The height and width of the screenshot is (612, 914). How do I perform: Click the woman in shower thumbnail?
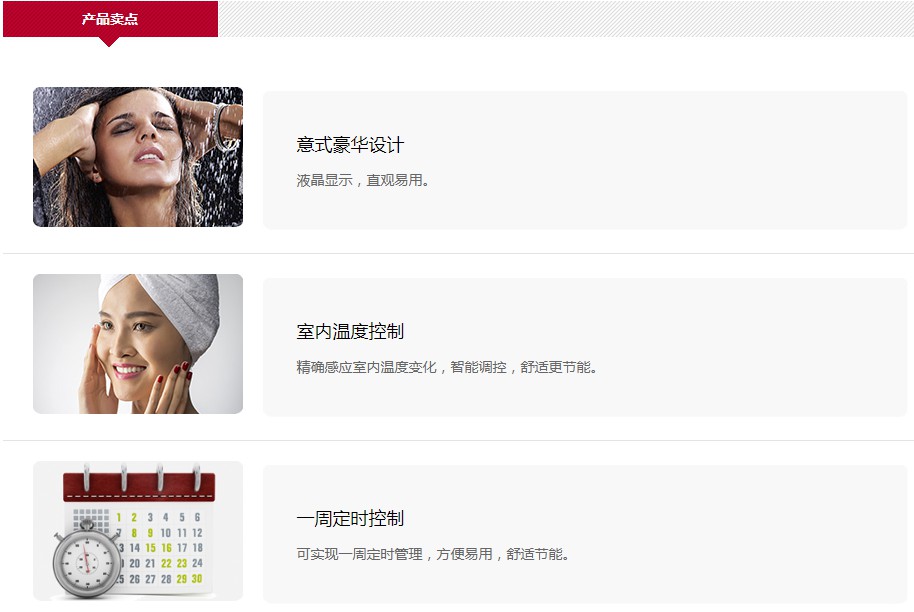point(138,157)
